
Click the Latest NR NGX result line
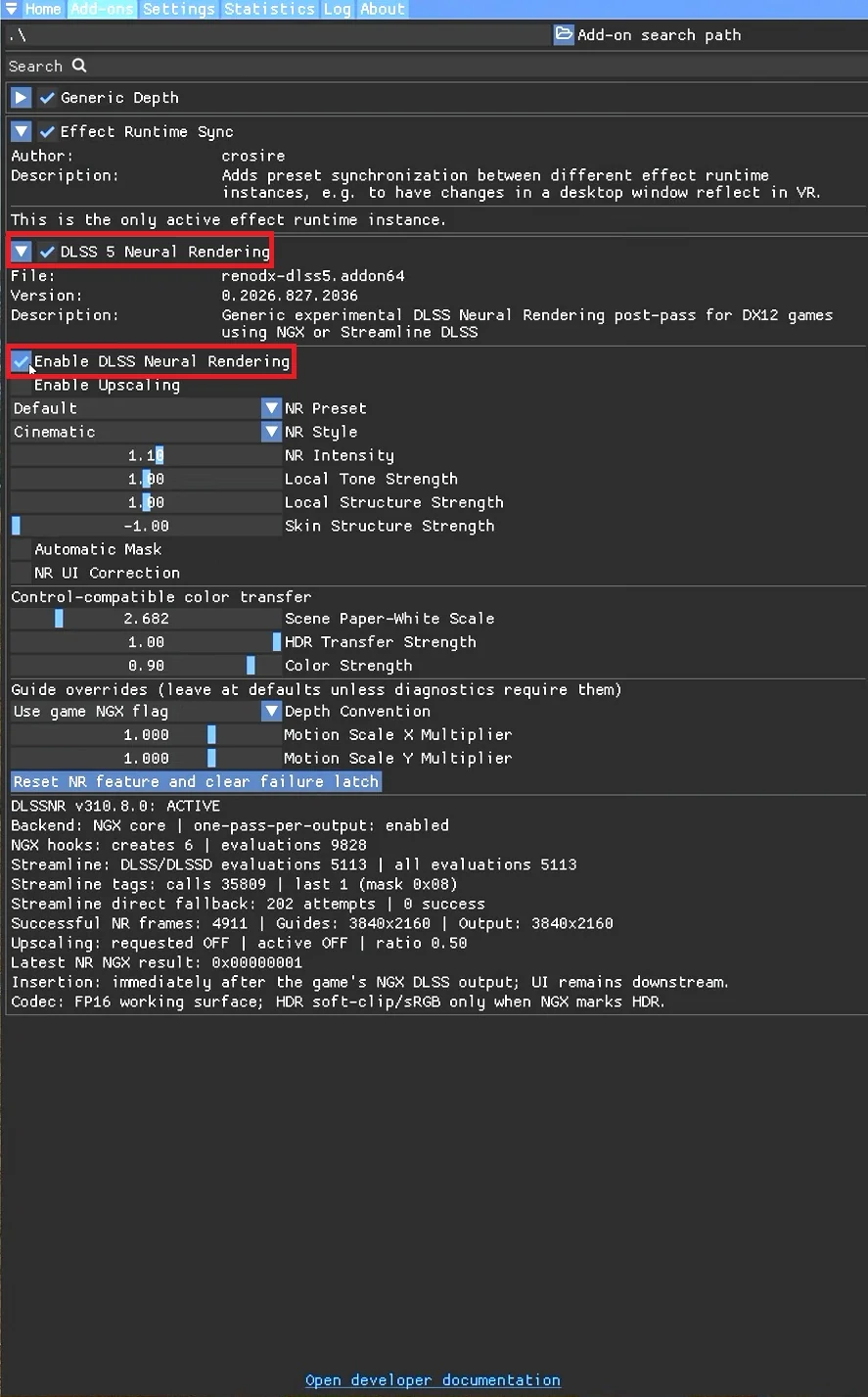click(157, 962)
